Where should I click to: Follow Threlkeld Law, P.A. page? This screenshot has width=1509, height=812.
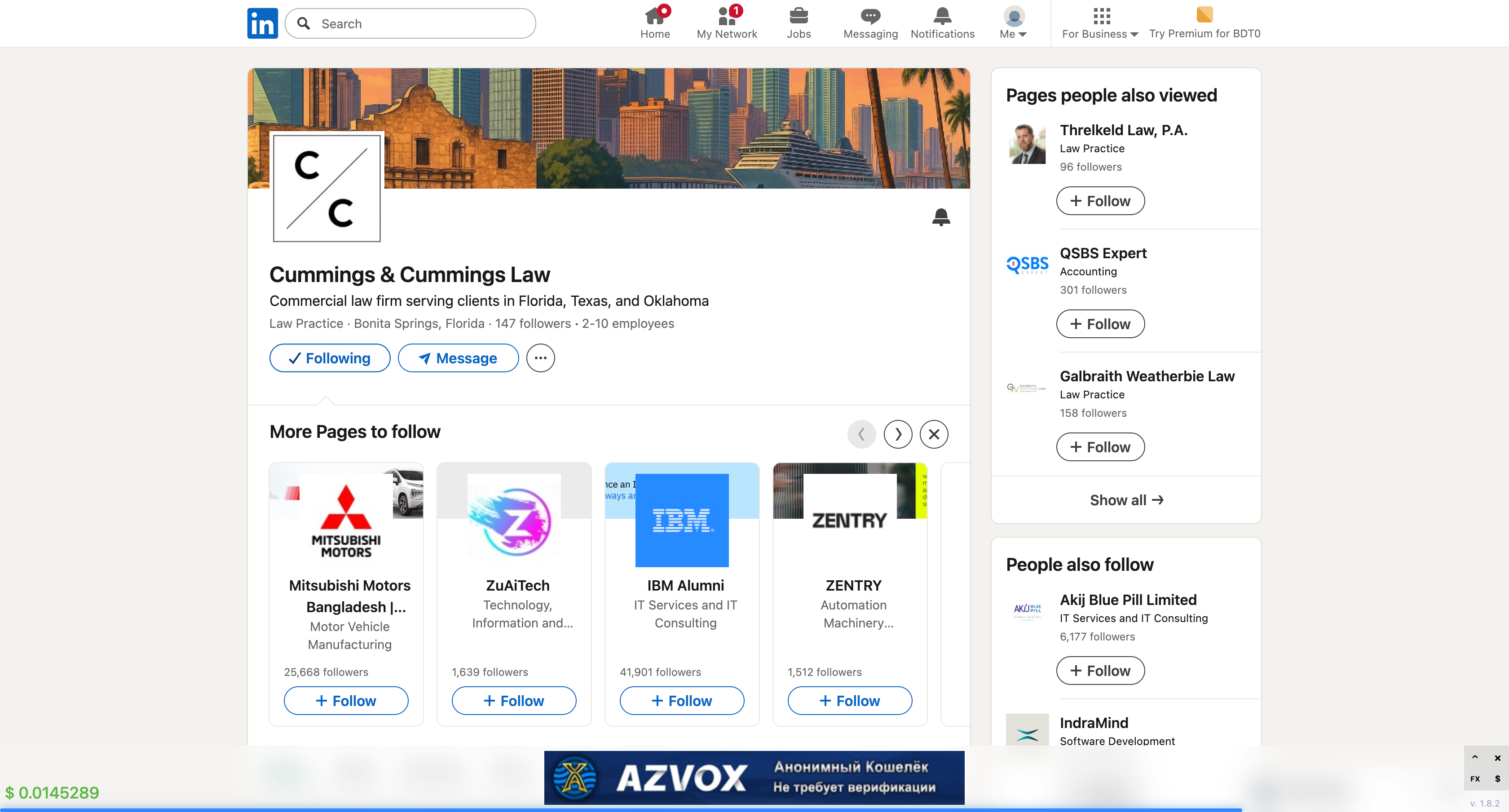coord(1099,201)
